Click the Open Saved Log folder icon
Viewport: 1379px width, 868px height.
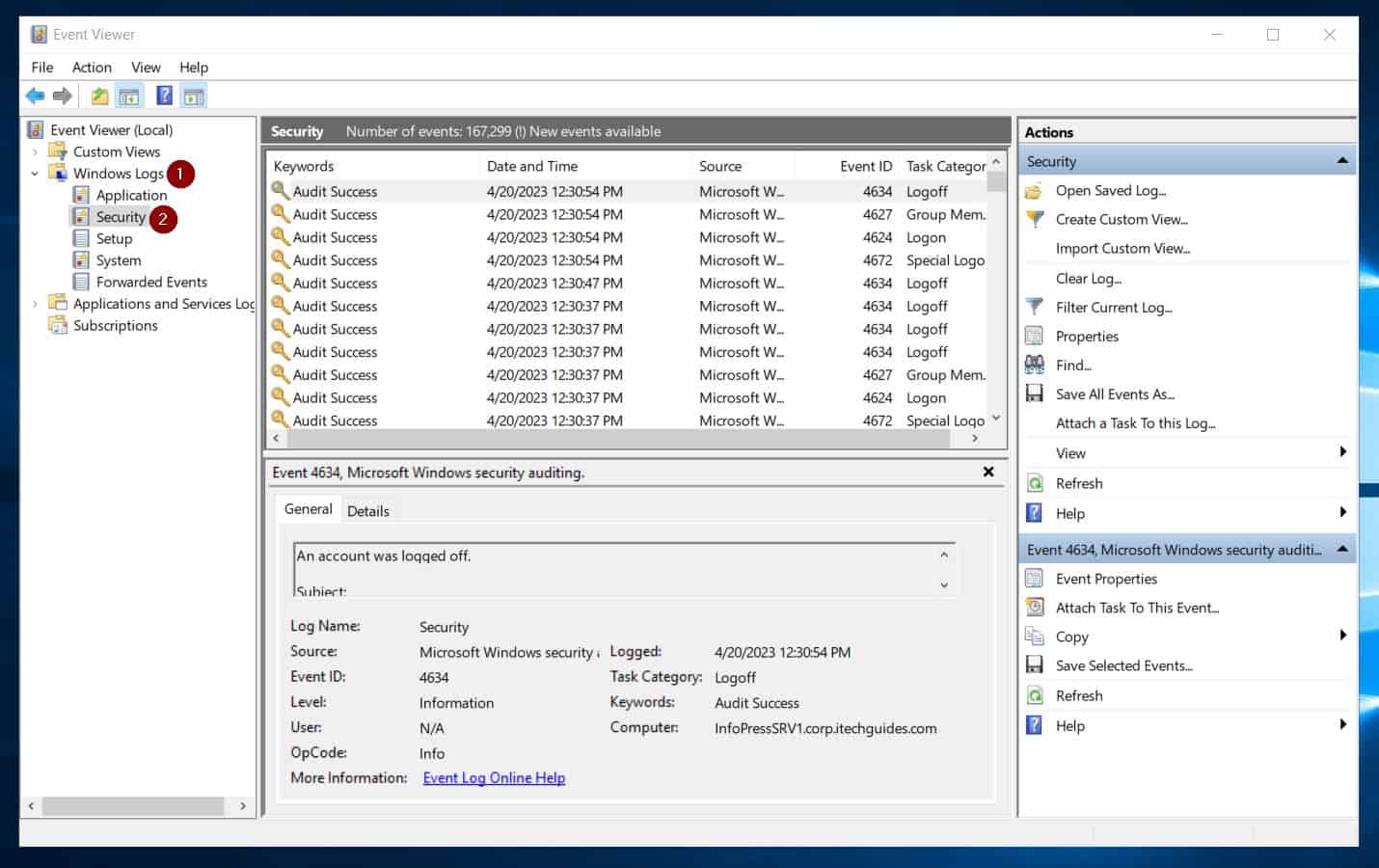click(x=1034, y=190)
